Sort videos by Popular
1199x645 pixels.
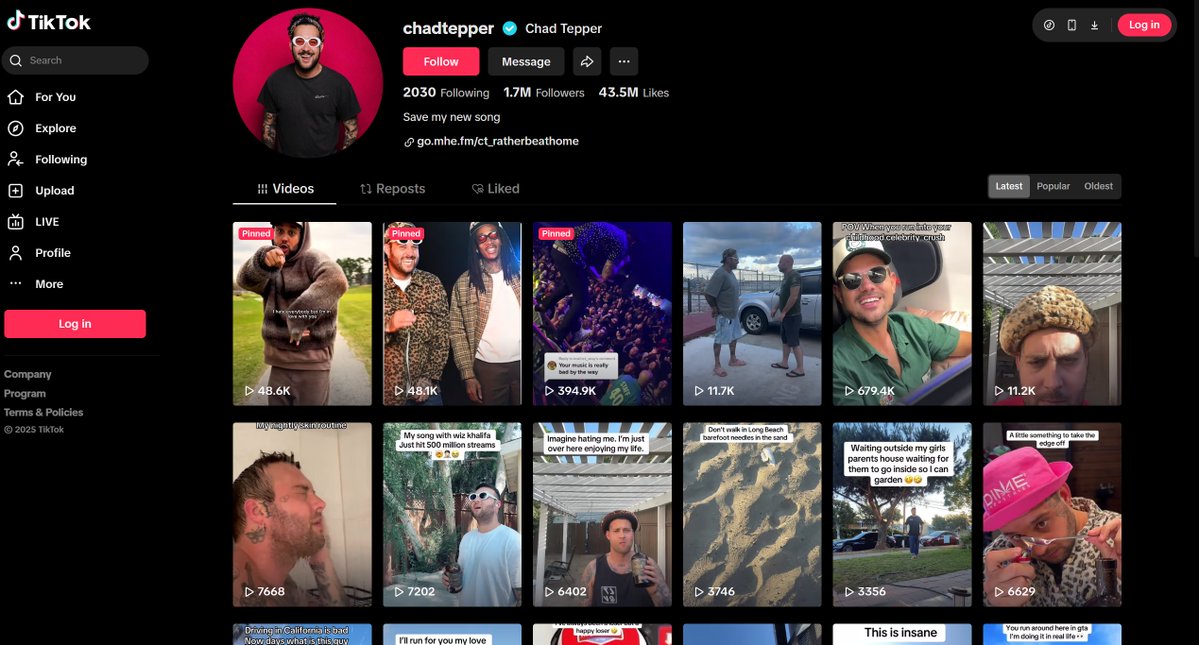[1053, 186]
